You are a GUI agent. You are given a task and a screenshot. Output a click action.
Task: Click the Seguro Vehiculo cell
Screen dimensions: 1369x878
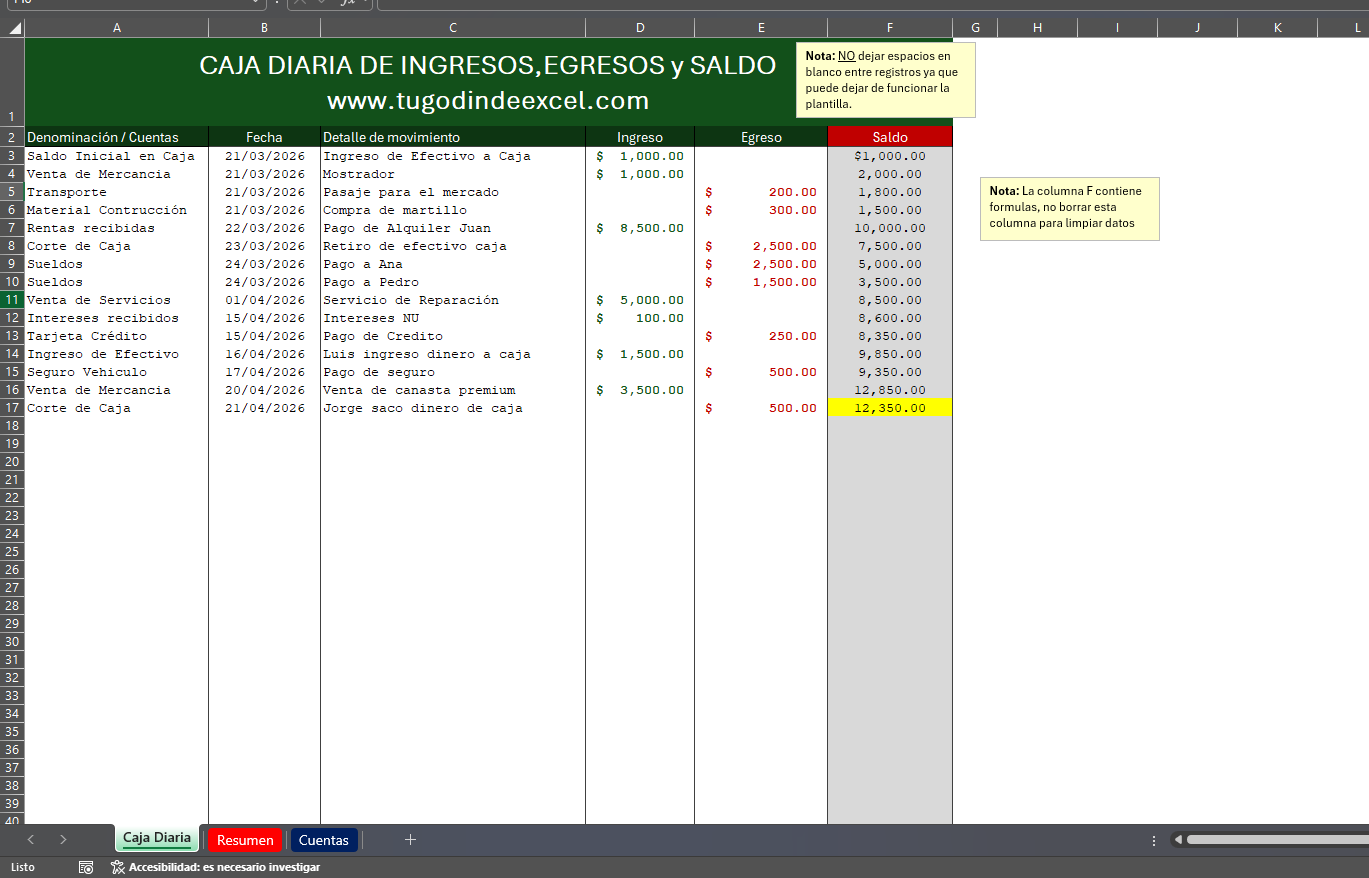pyautogui.click(x=117, y=372)
